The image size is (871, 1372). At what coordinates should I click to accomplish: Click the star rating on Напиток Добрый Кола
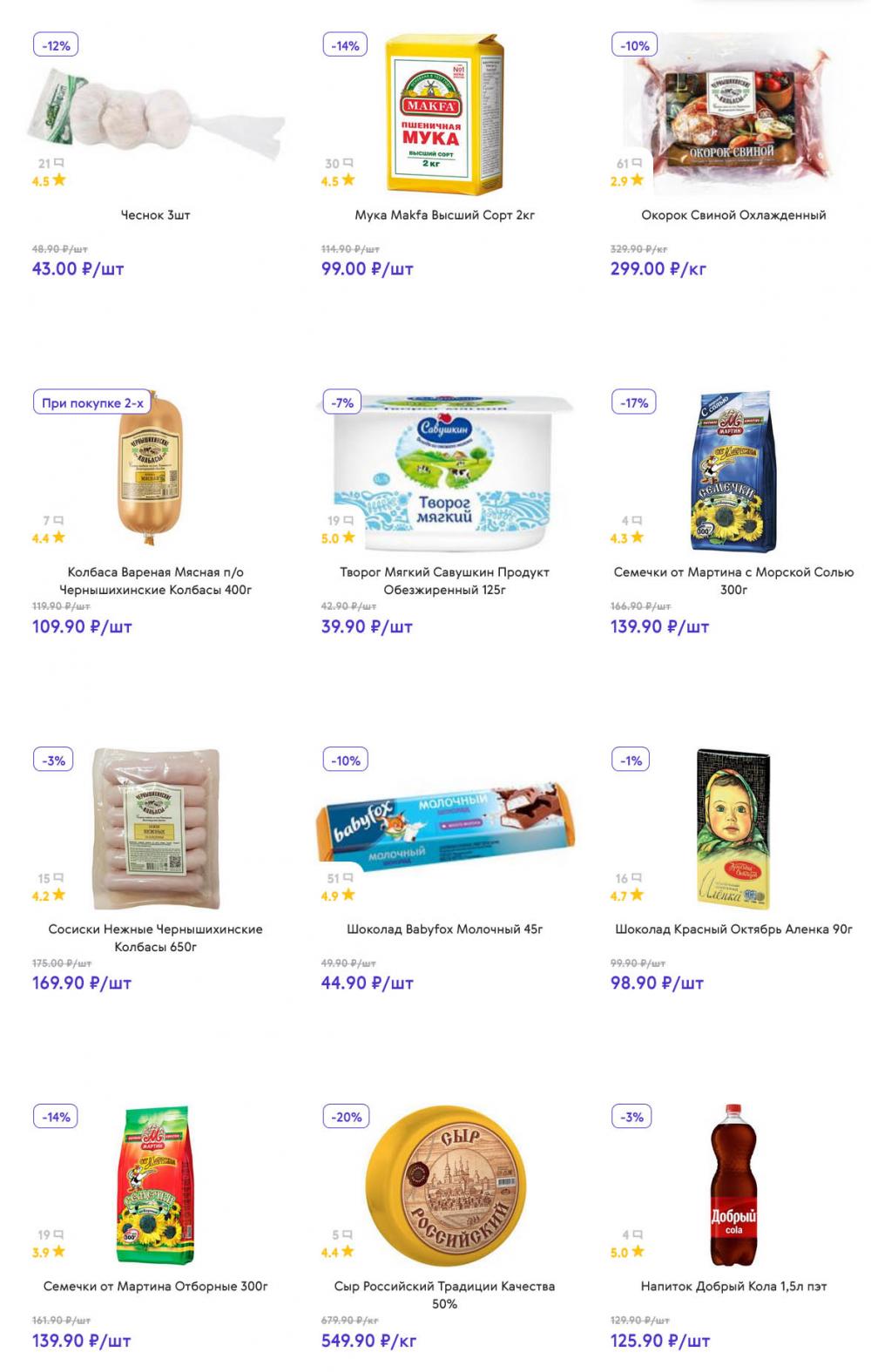(638, 1252)
